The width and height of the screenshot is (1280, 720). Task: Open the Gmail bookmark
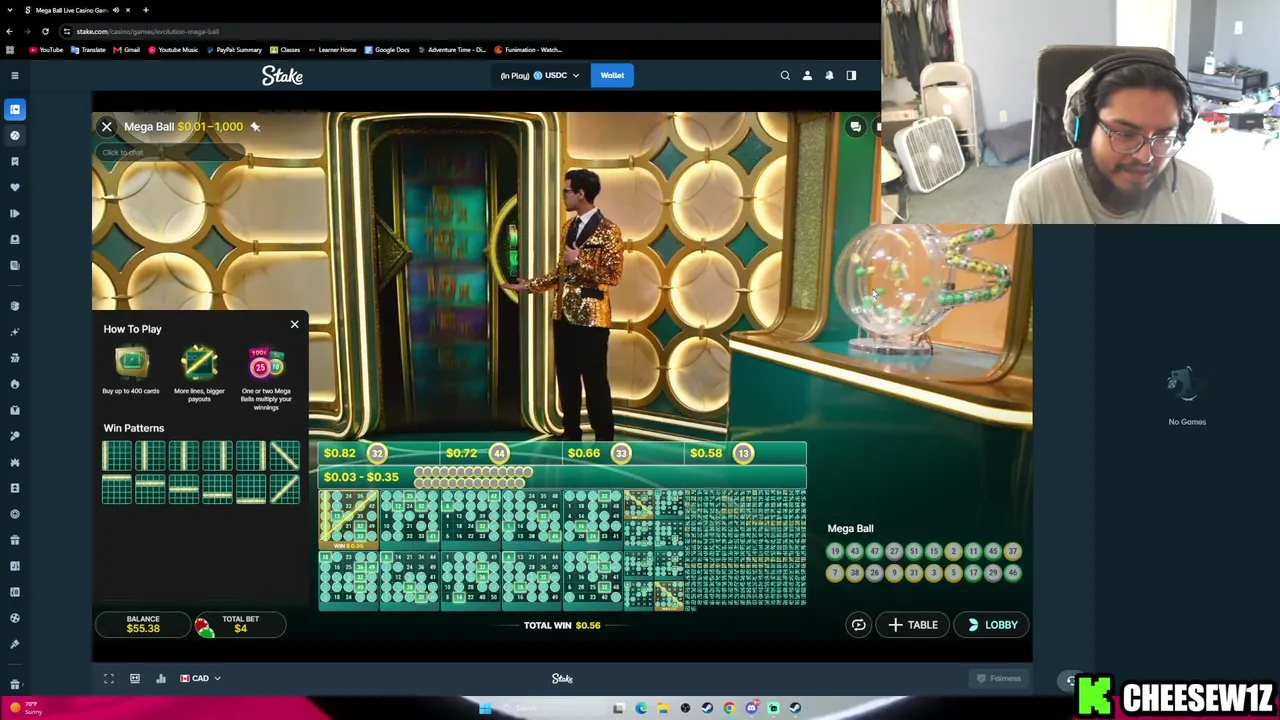pyautogui.click(x=127, y=49)
